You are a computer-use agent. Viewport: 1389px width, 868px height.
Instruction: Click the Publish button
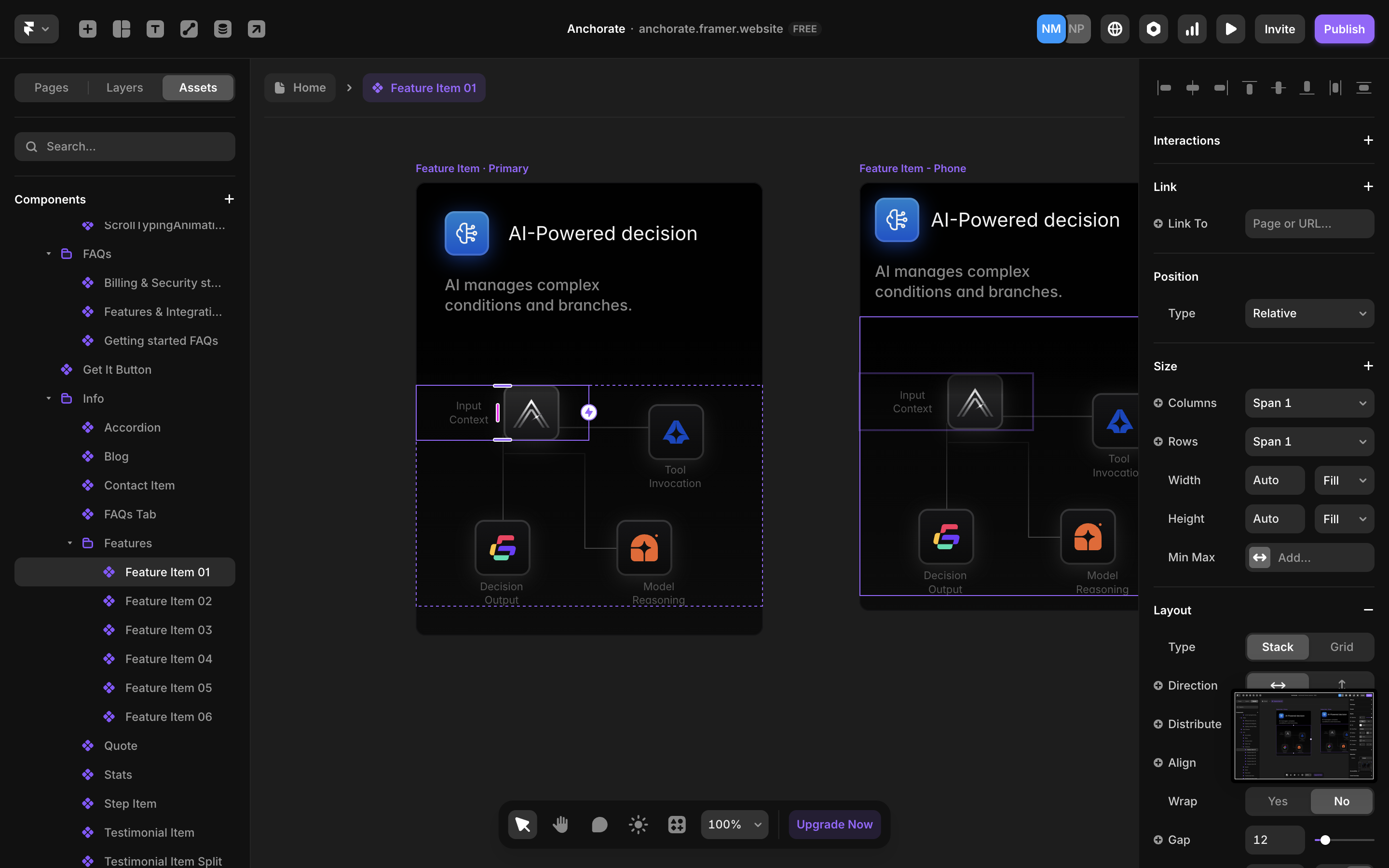click(x=1344, y=29)
